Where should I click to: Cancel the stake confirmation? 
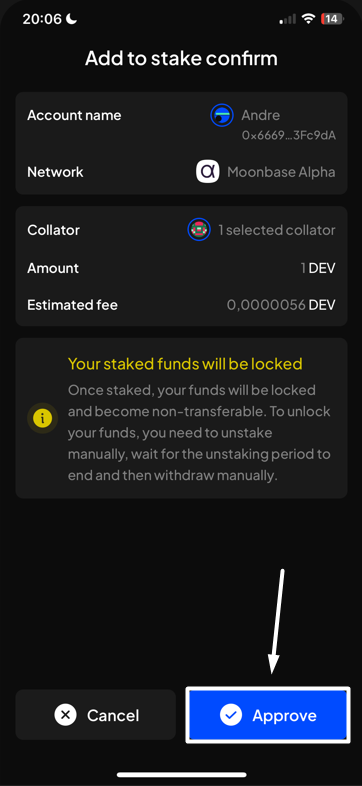pyautogui.click(x=96, y=715)
